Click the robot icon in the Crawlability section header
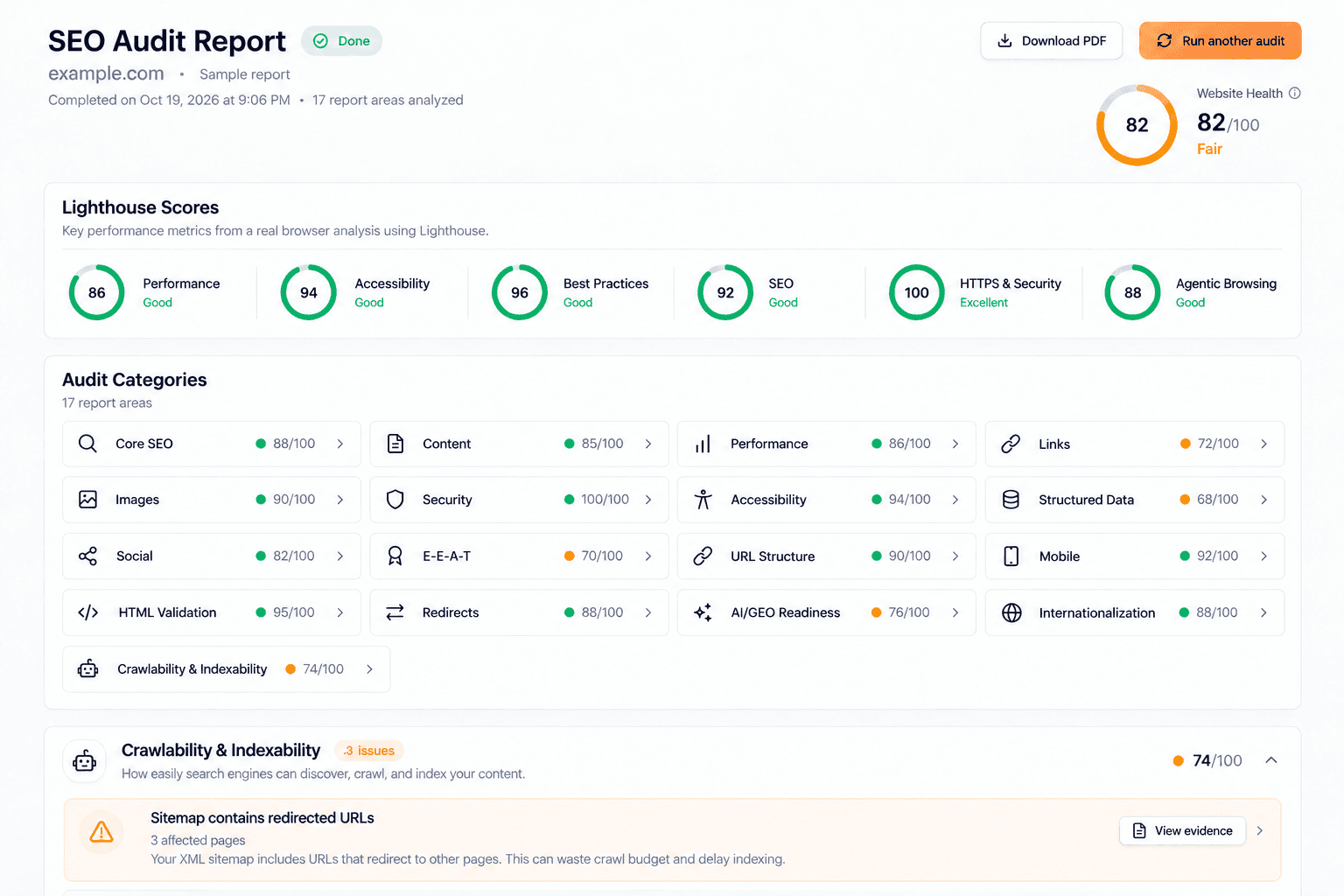This screenshot has height=896, width=1344. coord(85,761)
